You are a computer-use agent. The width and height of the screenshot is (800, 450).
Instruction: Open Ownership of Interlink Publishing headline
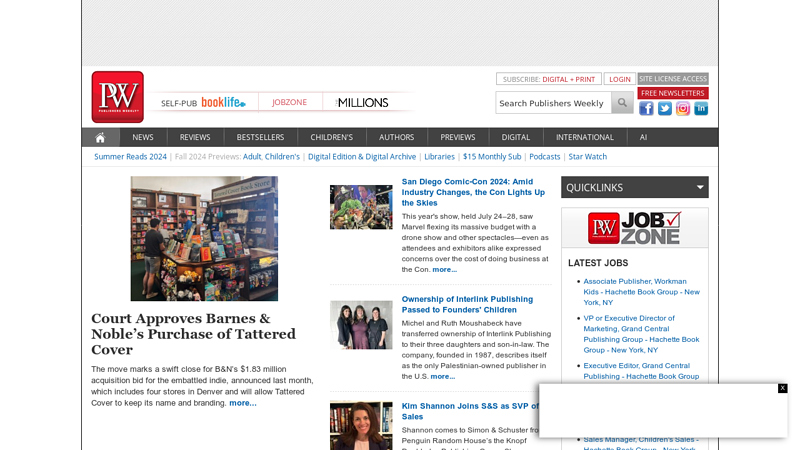(467, 305)
